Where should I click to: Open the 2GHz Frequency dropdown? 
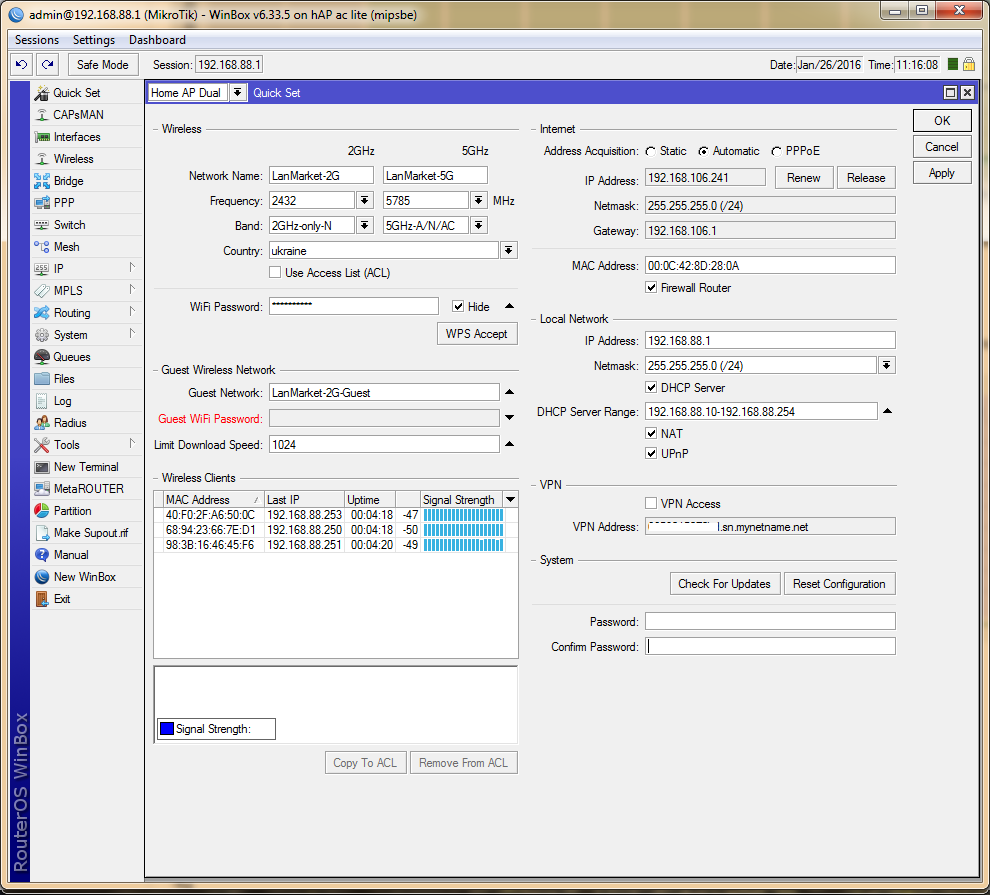[x=364, y=201]
